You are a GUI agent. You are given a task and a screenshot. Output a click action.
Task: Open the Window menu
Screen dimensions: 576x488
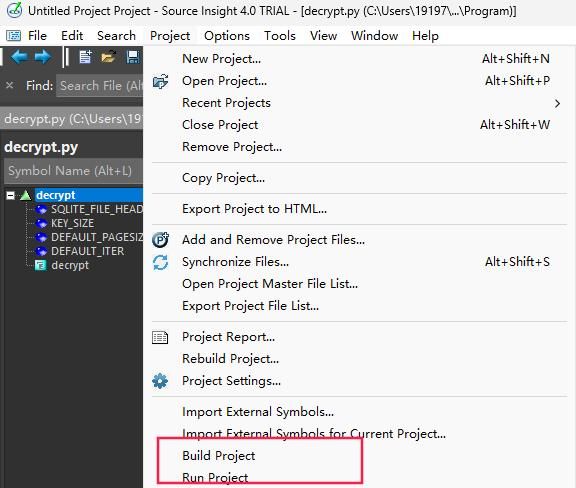pos(374,36)
